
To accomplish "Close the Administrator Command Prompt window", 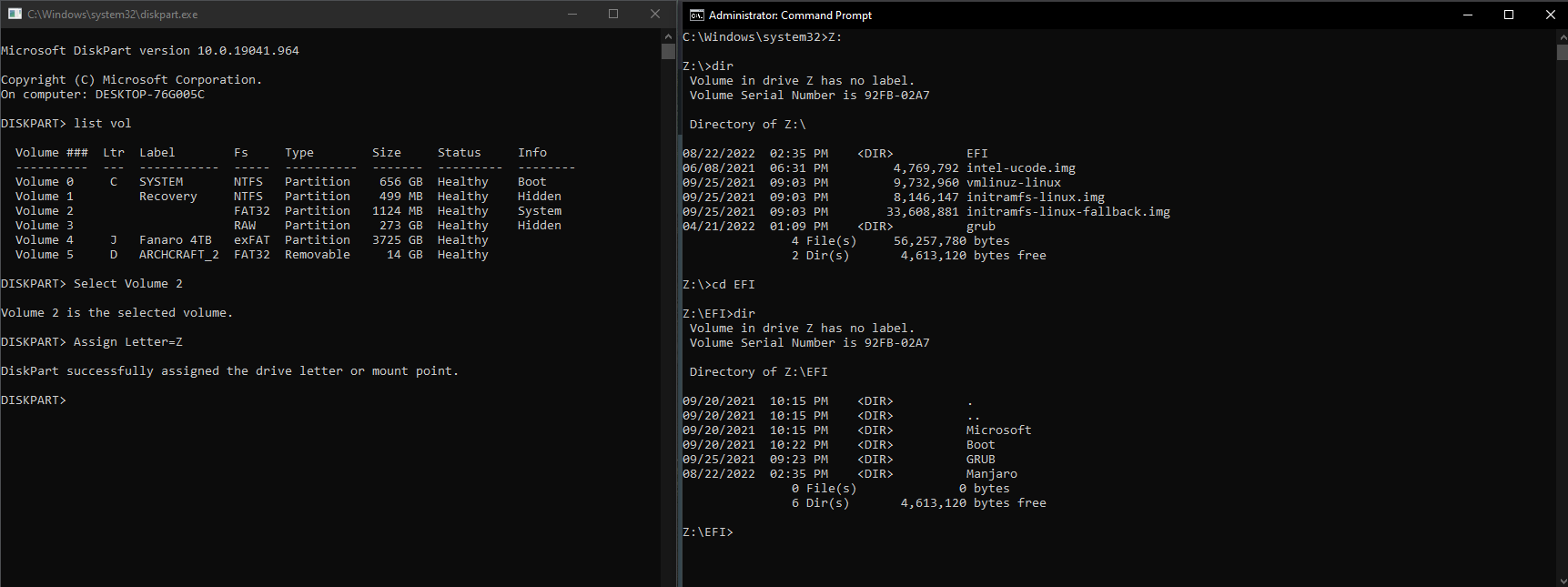I will coord(1551,15).
